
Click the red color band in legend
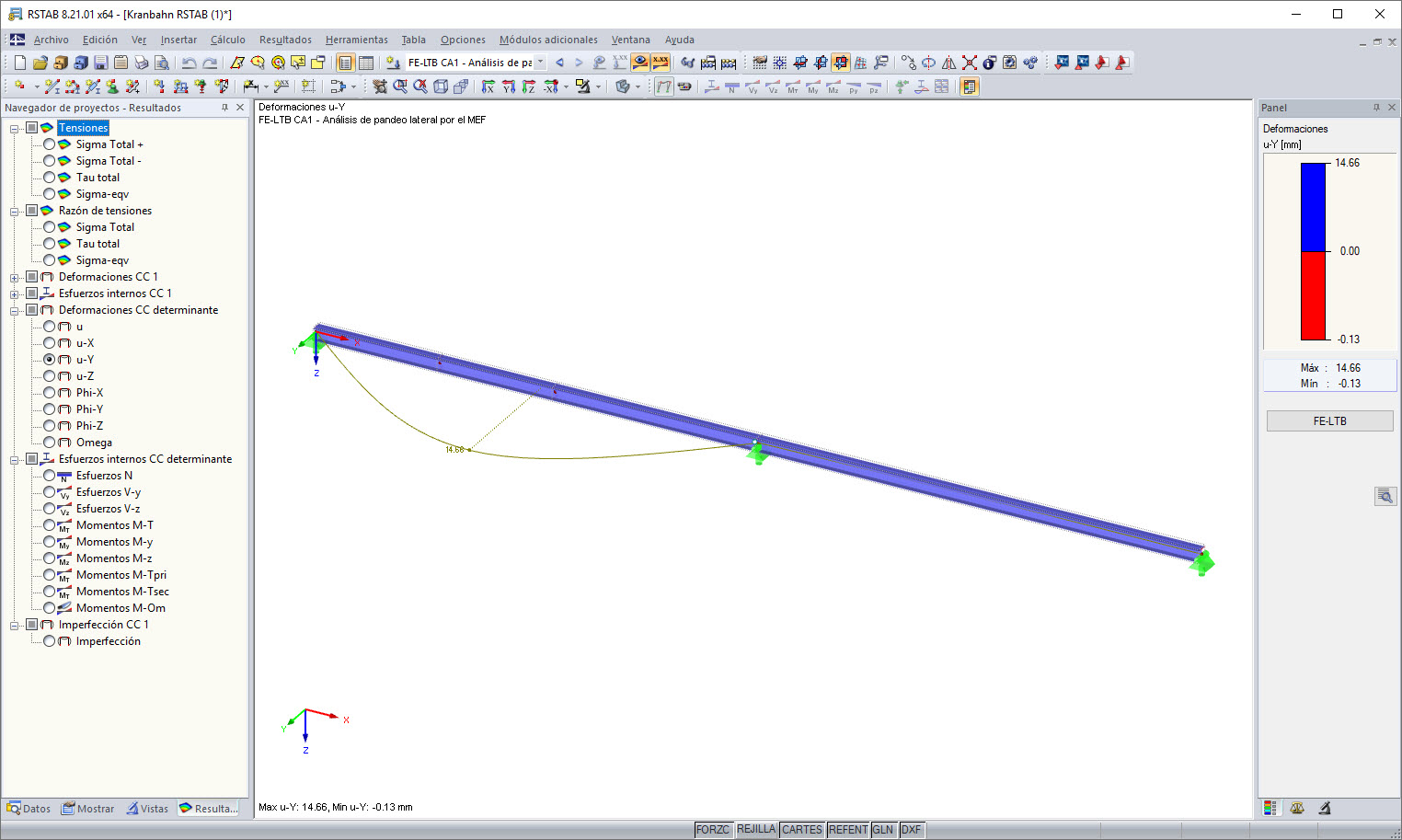click(x=1313, y=295)
